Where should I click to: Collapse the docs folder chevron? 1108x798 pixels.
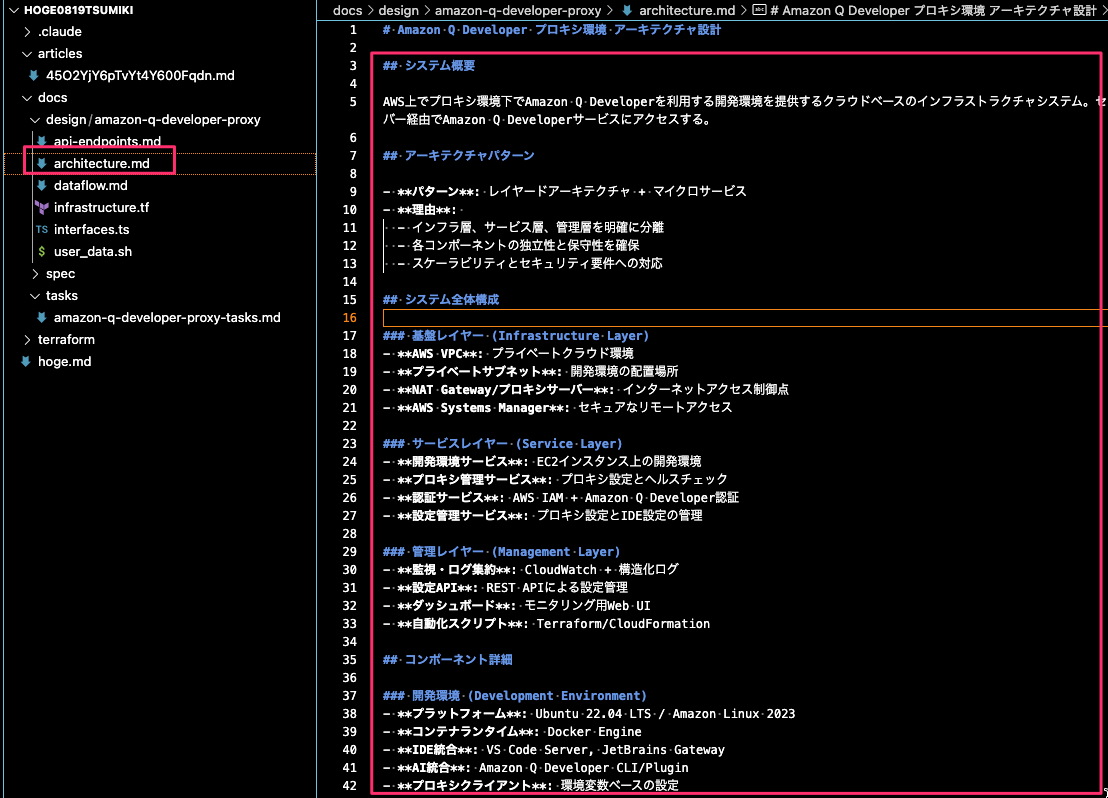point(27,98)
